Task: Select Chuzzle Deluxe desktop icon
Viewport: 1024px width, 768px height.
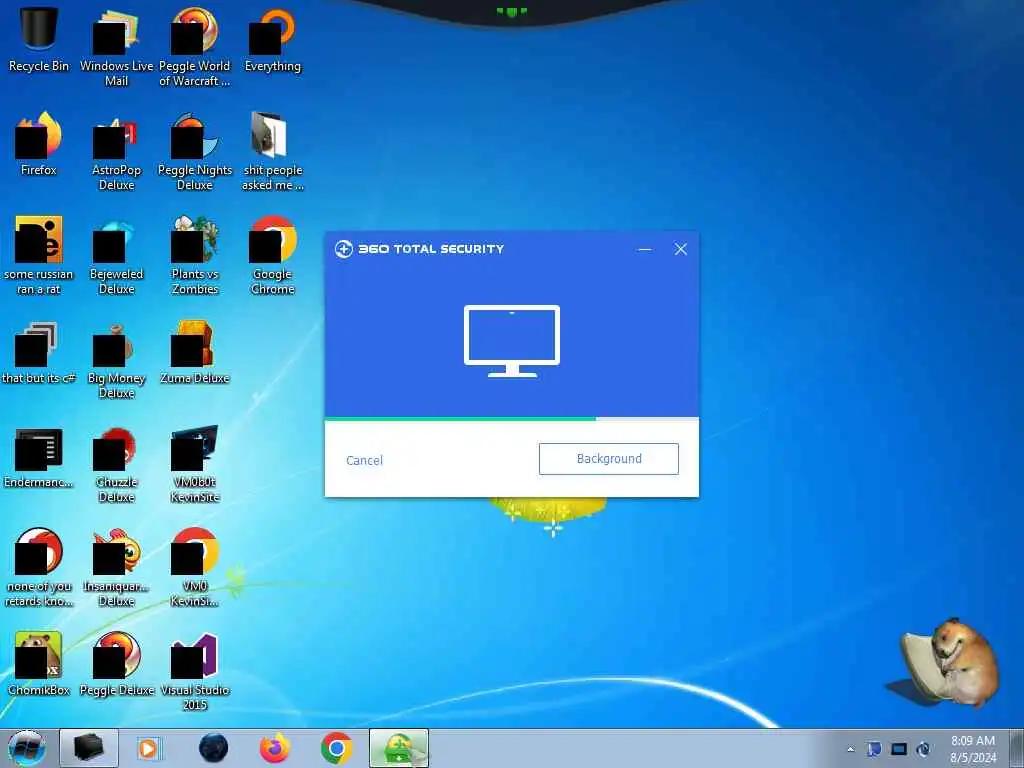Action: (116, 464)
